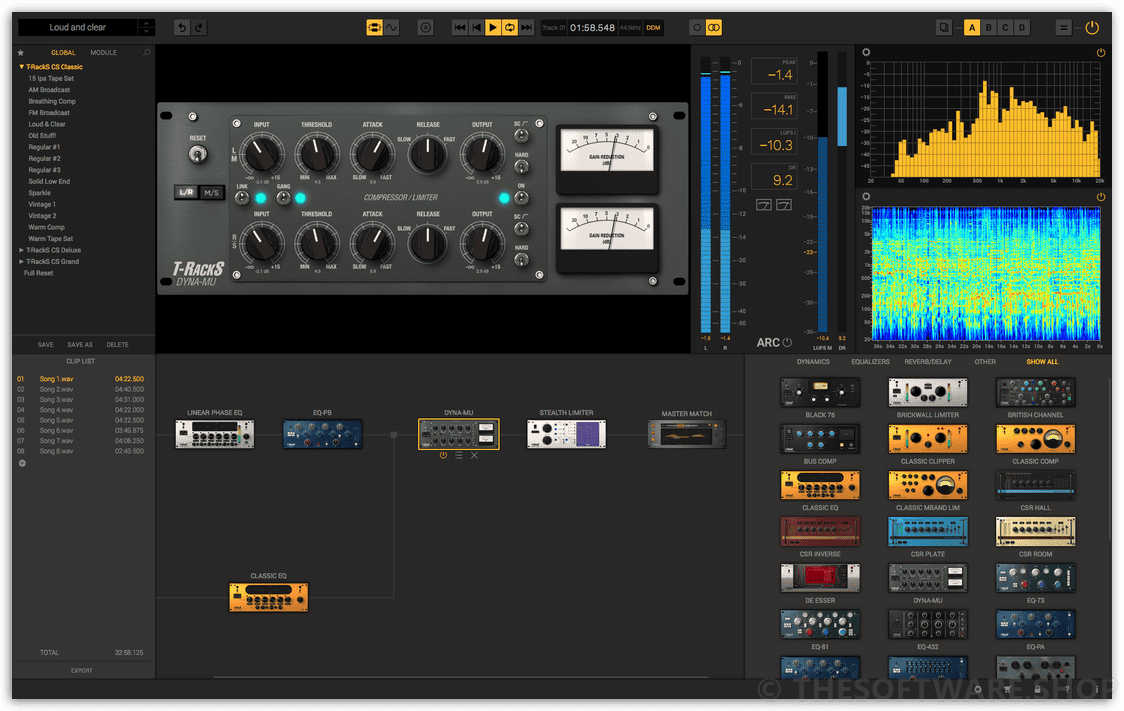Toggle spectrum analyzer power icon
Viewport: 1124px width, 711px height.
(1101, 52)
